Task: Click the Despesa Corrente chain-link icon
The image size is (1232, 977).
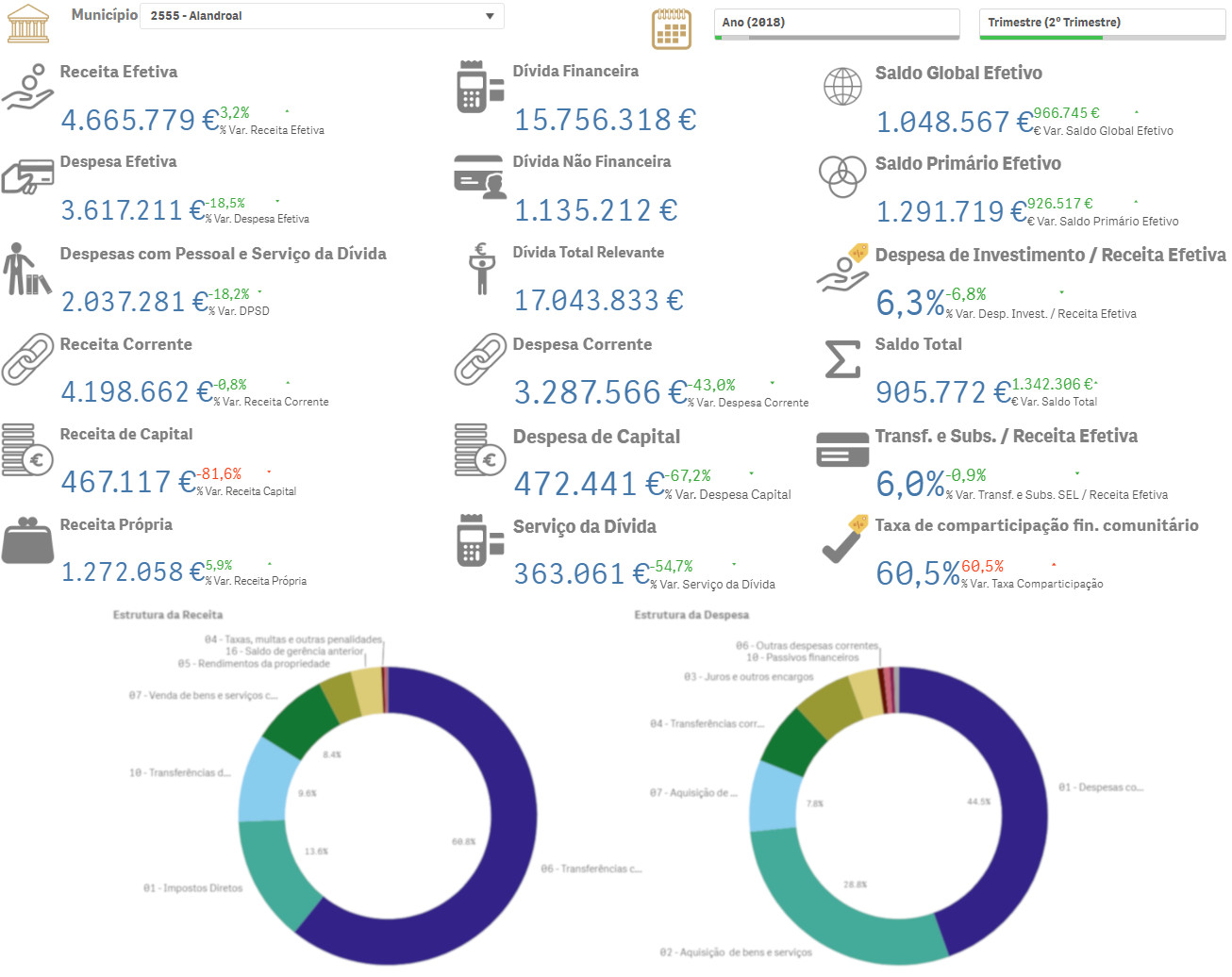Action: pyautogui.click(x=480, y=359)
